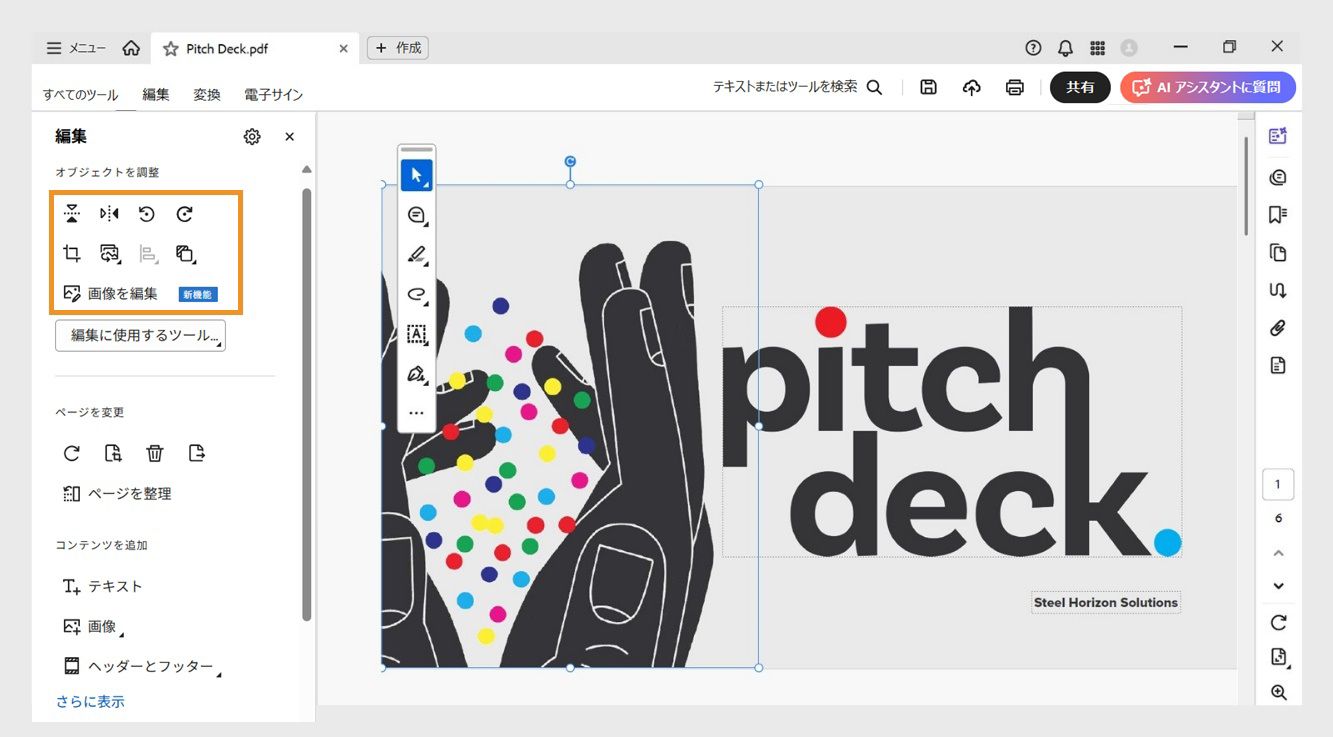Open edit panel settings gear
The image size is (1333, 737).
click(x=252, y=137)
